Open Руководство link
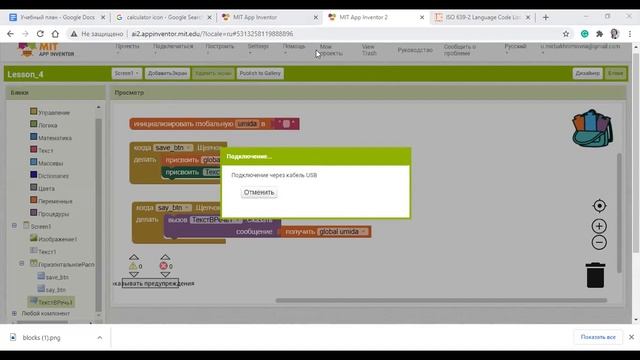Image resolution: width=640 pixels, height=360 pixels. click(x=415, y=50)
